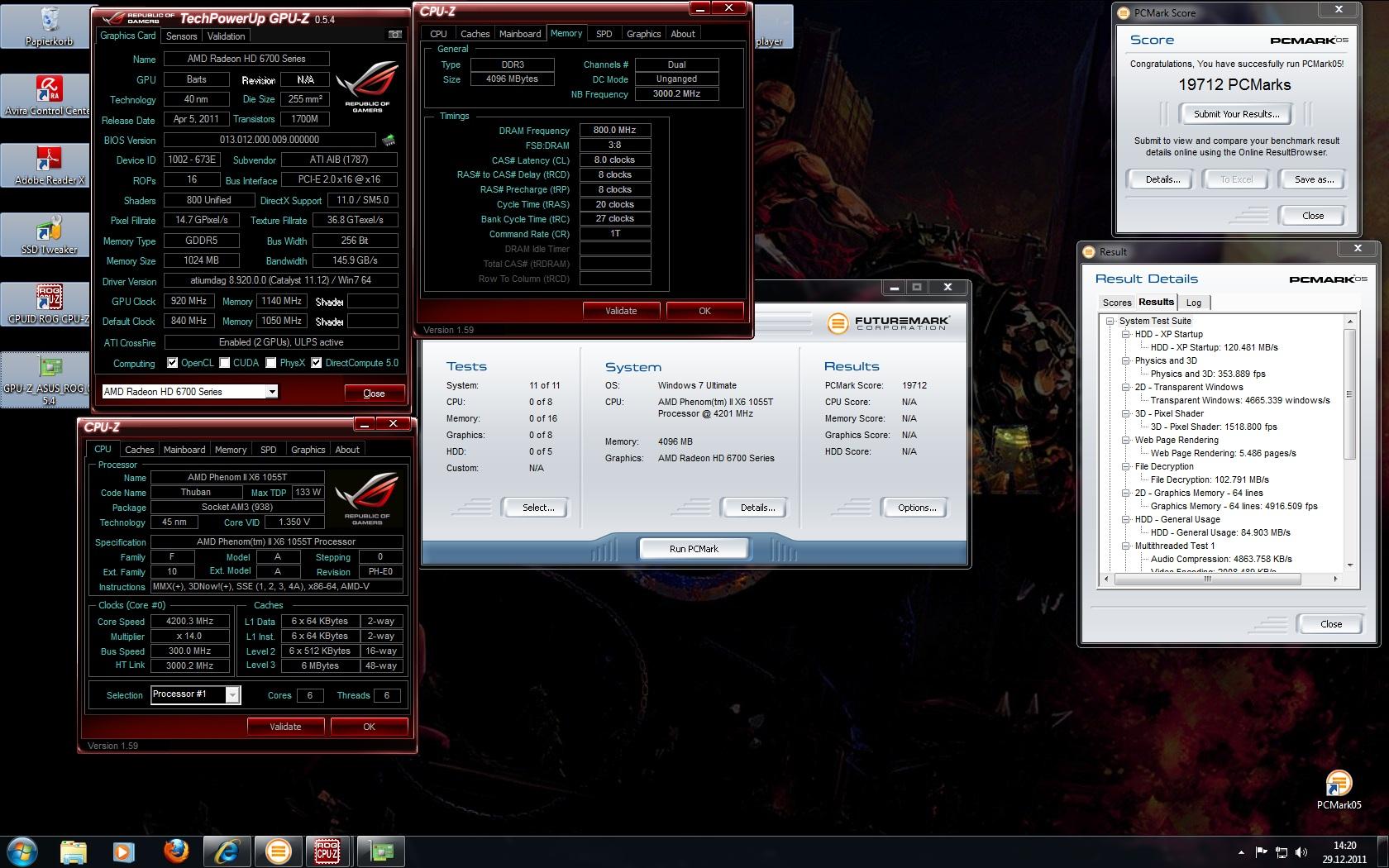The image size is (1389, 868).
Task: Switch to PCMark taskbar button
Action: (x=279, y=851)
